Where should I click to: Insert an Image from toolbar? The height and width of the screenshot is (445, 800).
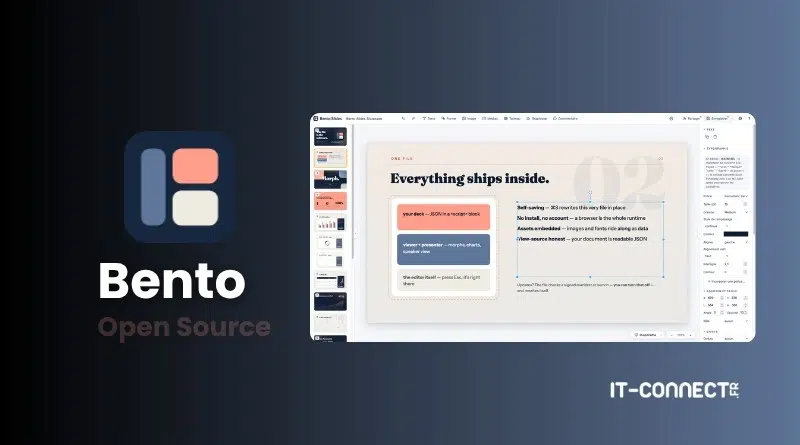click(x=469, y=118)
